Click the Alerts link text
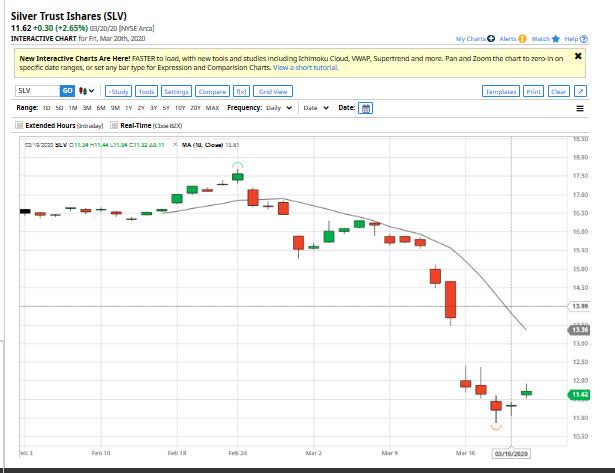The image size is (615, 473). tap(508, 39)
